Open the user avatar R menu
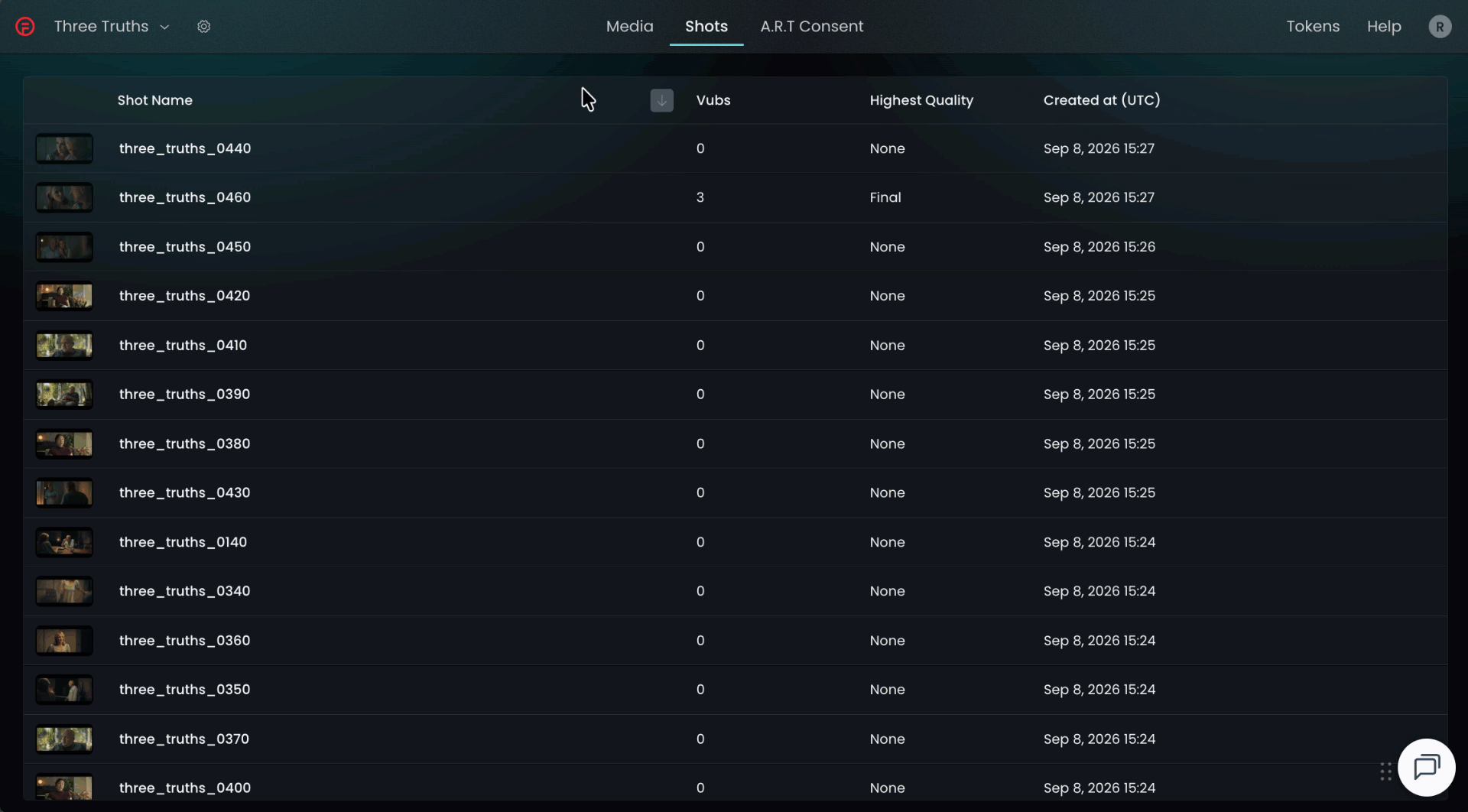The height and width of the screenshot is (812, 1468). tap(1439, 27)
